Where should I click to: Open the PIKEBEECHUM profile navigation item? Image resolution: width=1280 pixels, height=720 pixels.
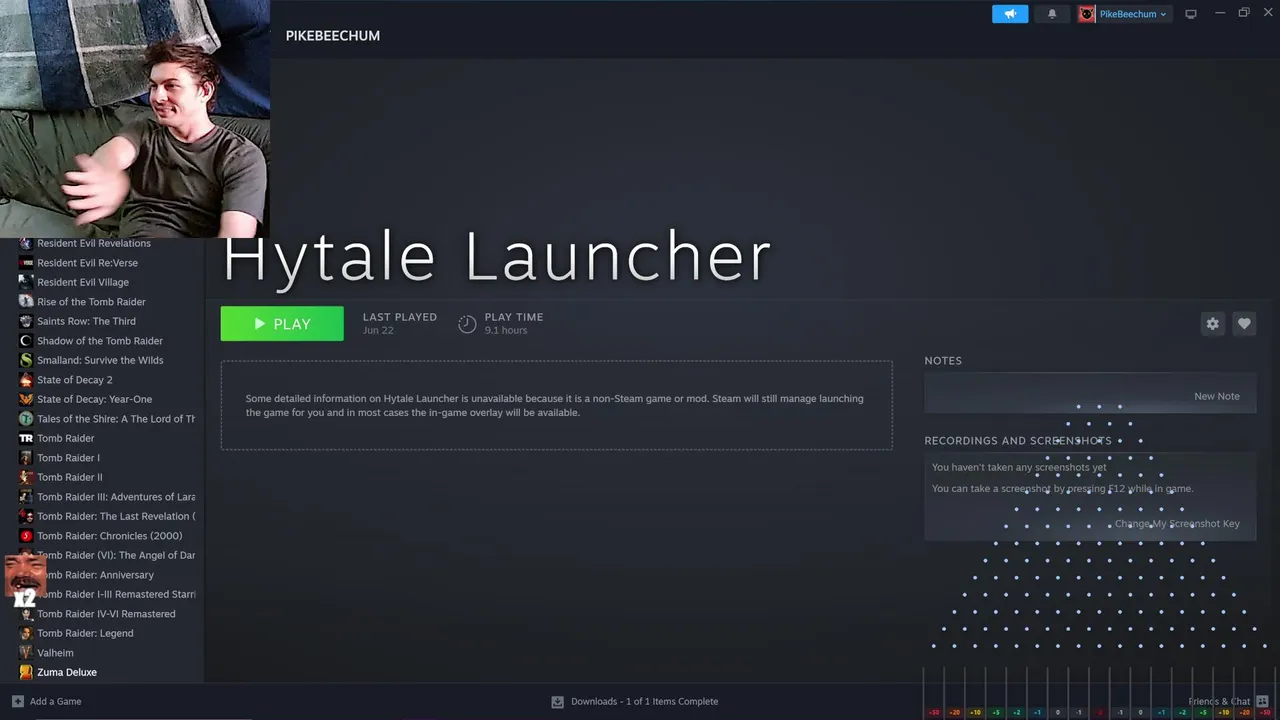pos(333,36)
